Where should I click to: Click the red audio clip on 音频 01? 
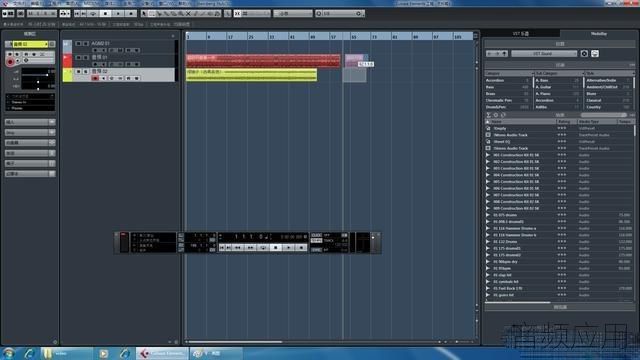point(263,60)
